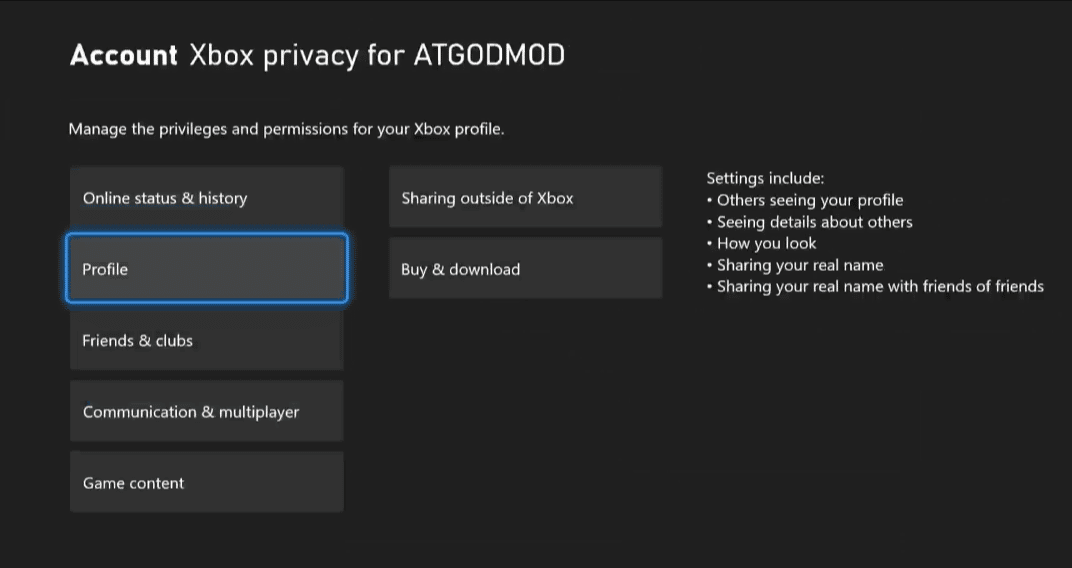1072x568 pixels.
Task: Click 'real name with friends of friends' bullet
Action: (875, 286)
